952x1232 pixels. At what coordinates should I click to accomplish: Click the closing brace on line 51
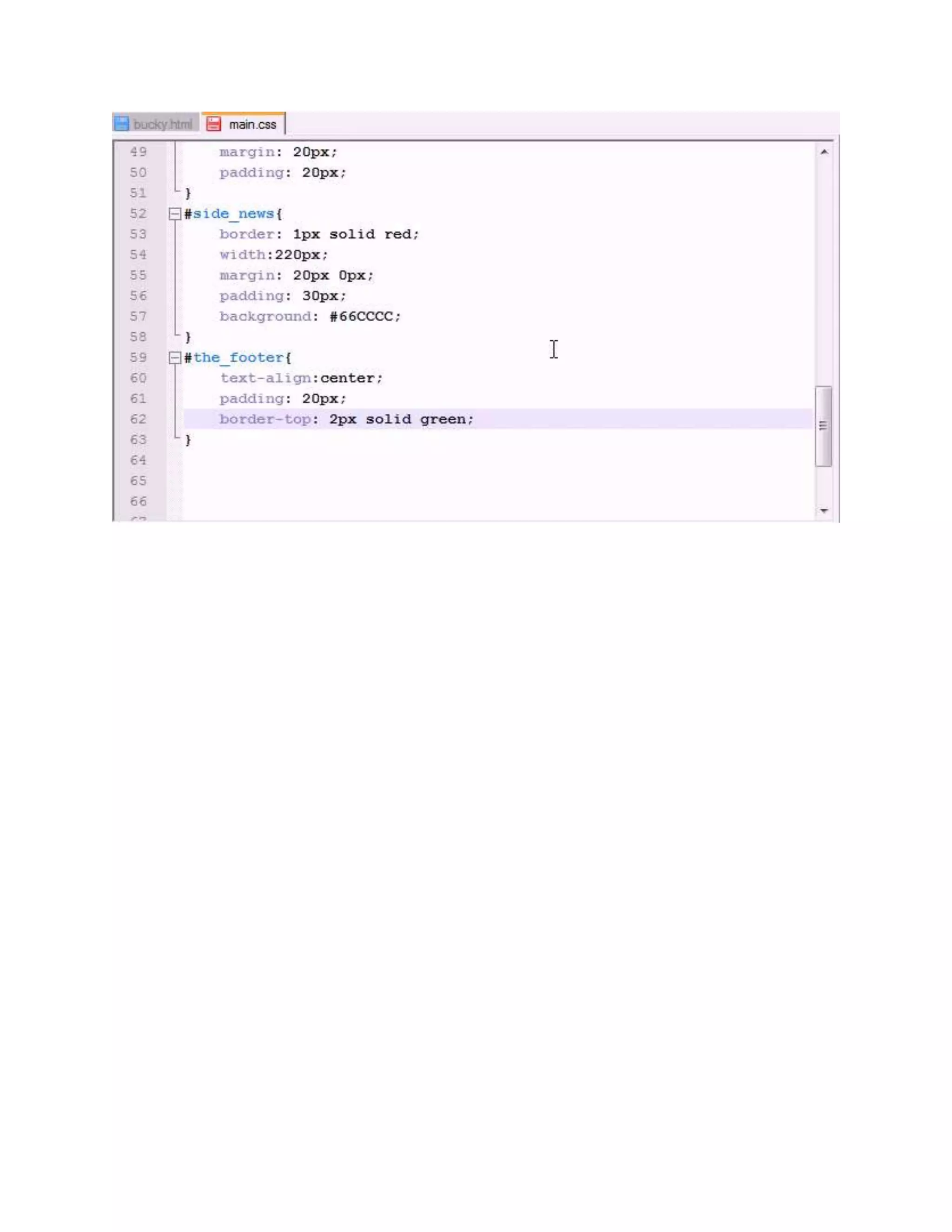pos(188,193)
